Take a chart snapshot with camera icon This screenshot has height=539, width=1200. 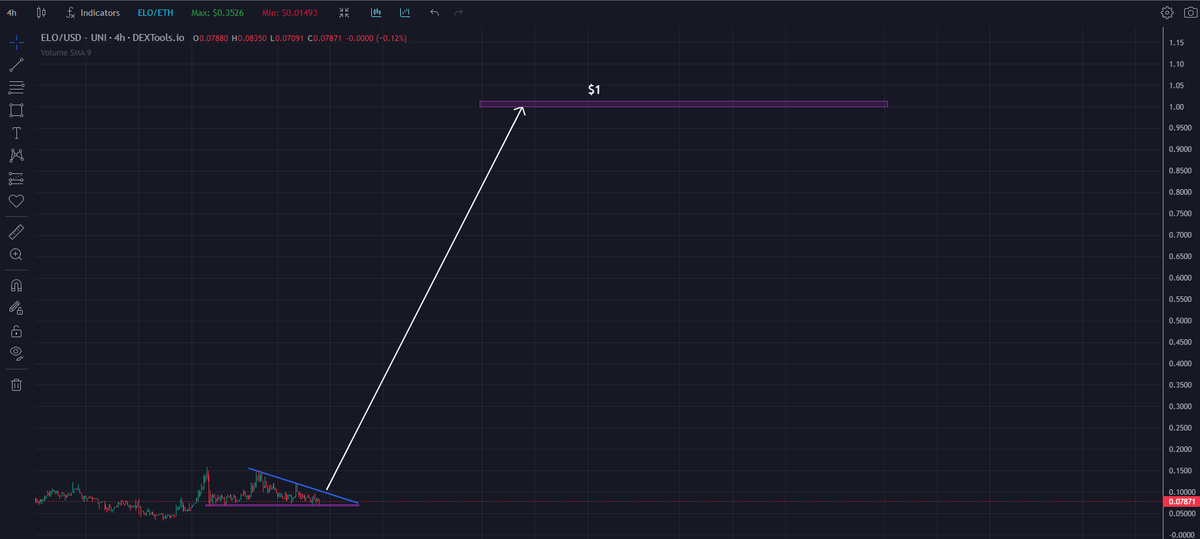[x=1189, y=13]
